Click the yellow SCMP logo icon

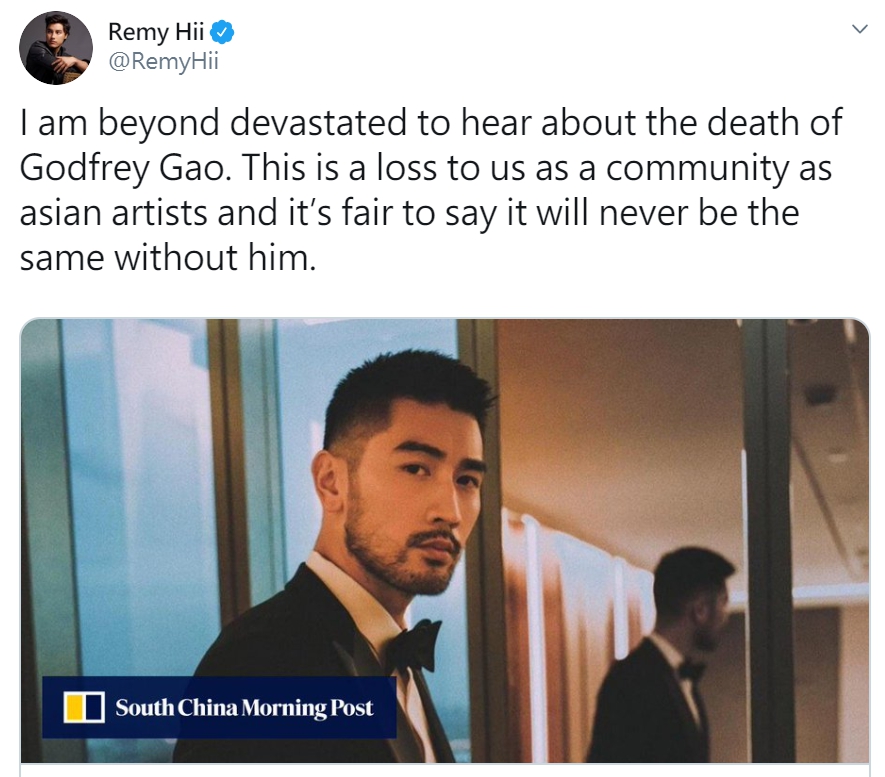point(84,708)
